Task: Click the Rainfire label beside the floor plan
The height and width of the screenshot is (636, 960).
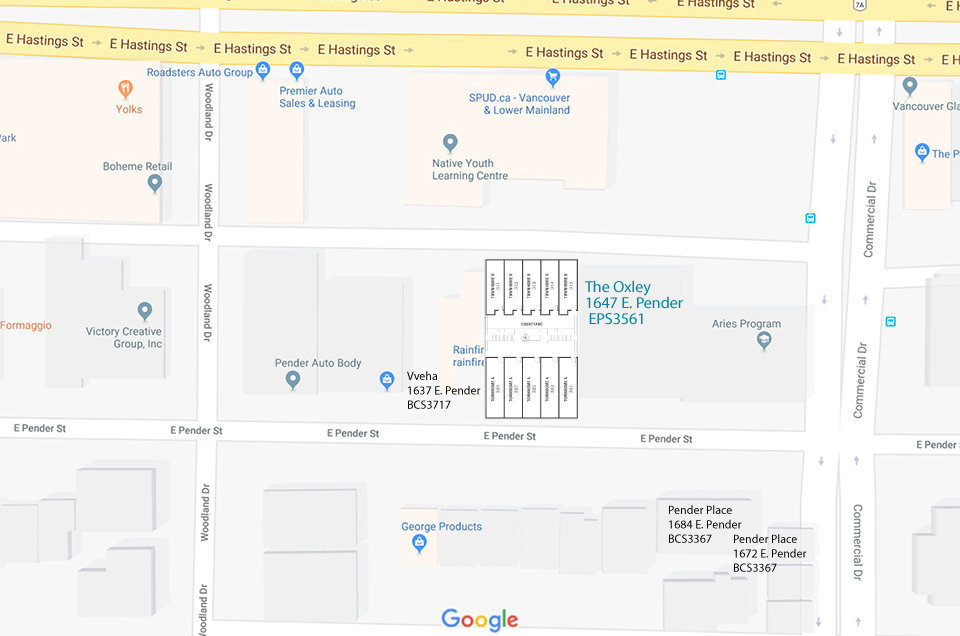Action: point(468,356)
